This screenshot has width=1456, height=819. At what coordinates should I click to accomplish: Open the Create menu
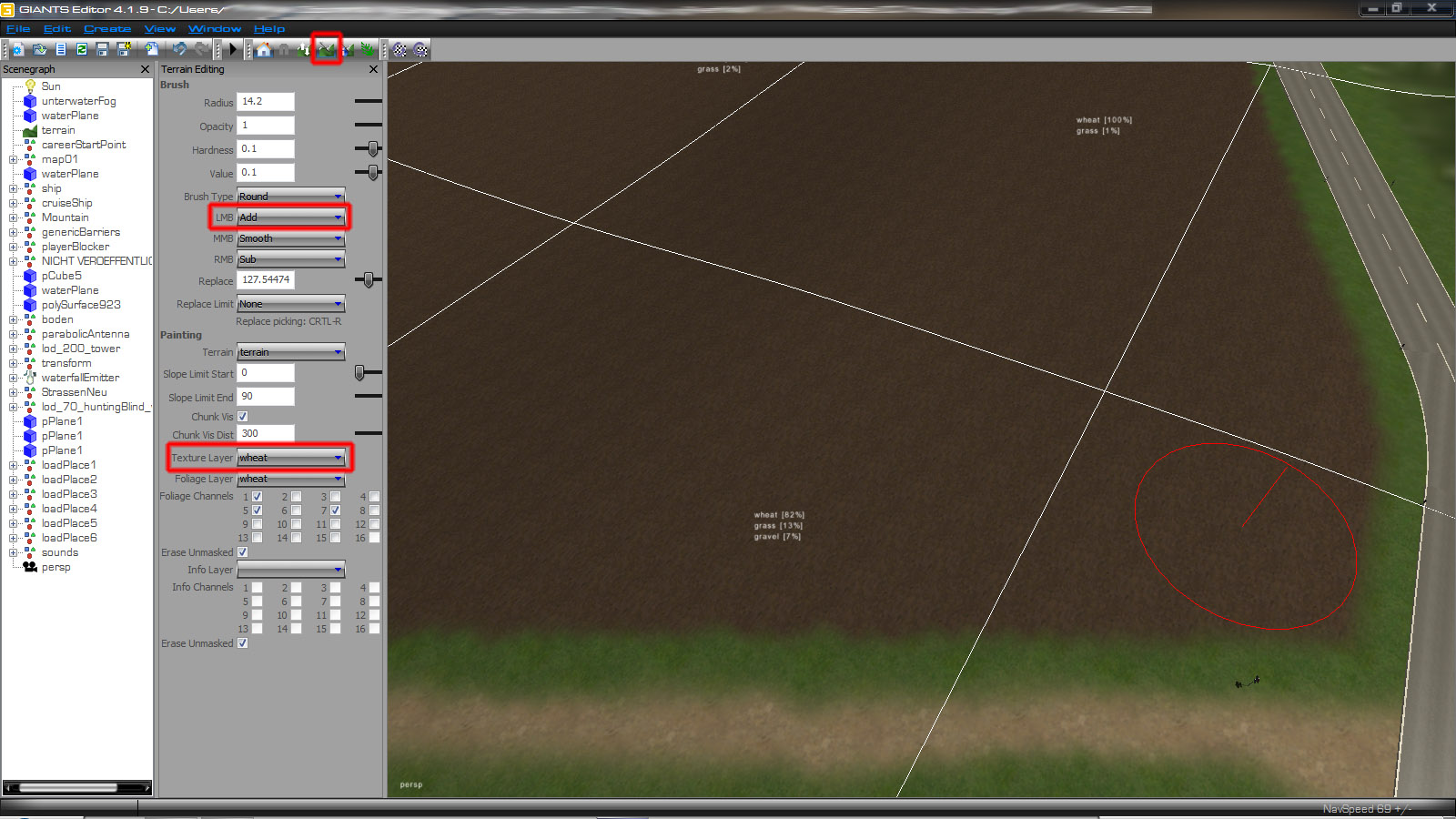click(x=106, y=29)
